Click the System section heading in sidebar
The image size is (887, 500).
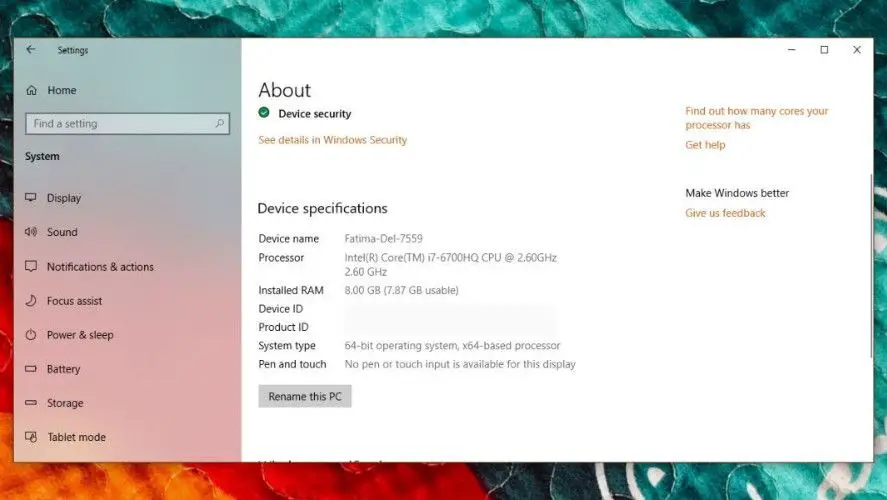(x=42, y=156)
